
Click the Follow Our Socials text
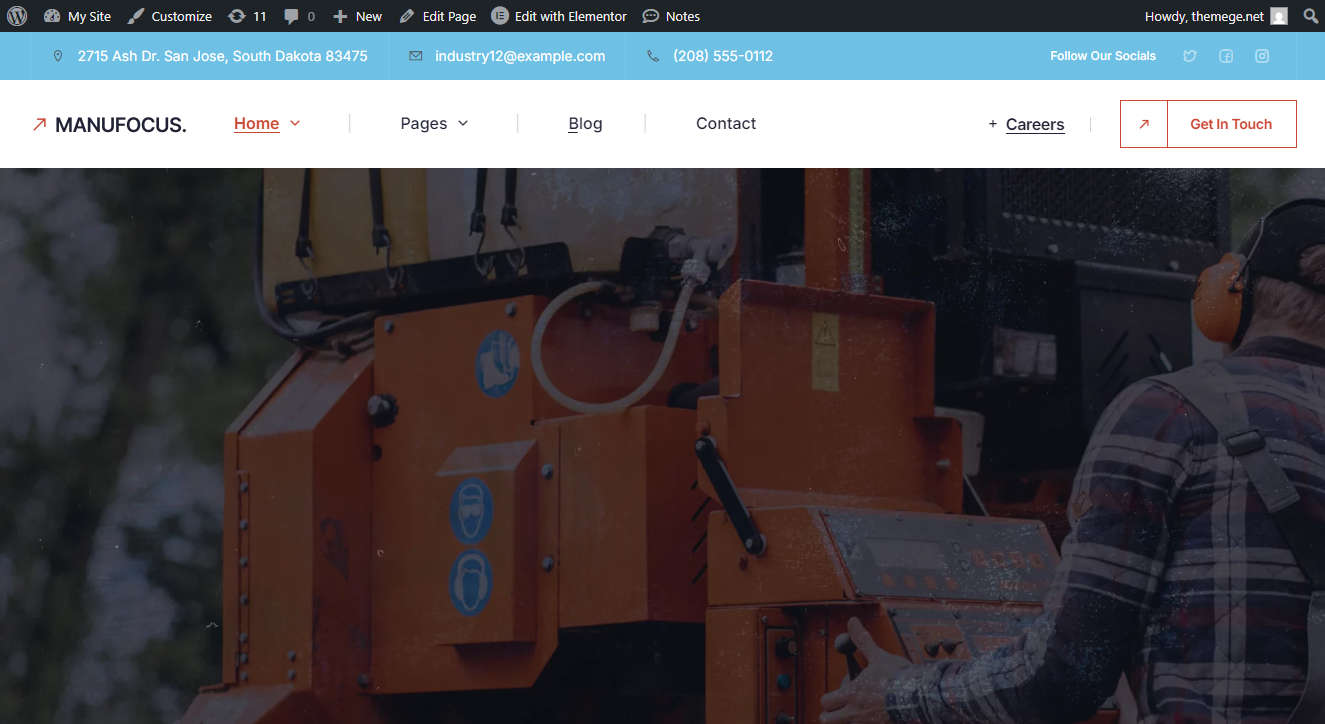(1103, 56)
